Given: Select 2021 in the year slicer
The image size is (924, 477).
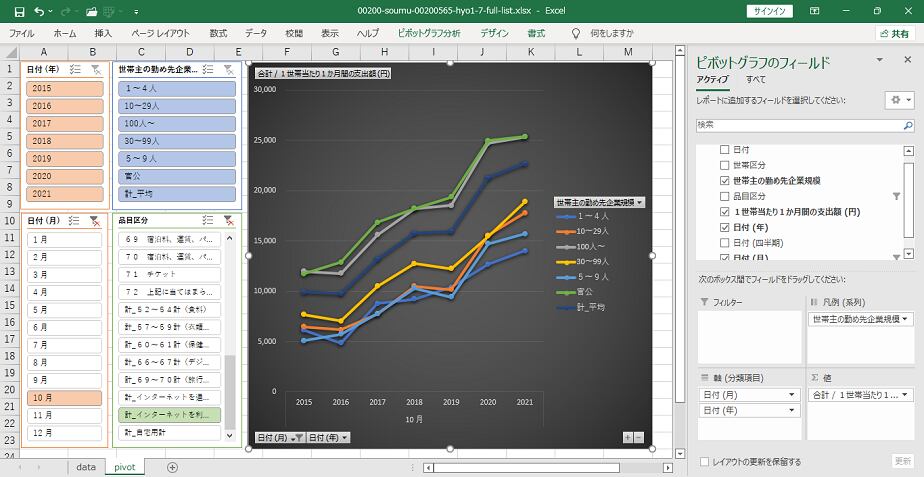Looking at the screenshot, I should coord(64,193).
